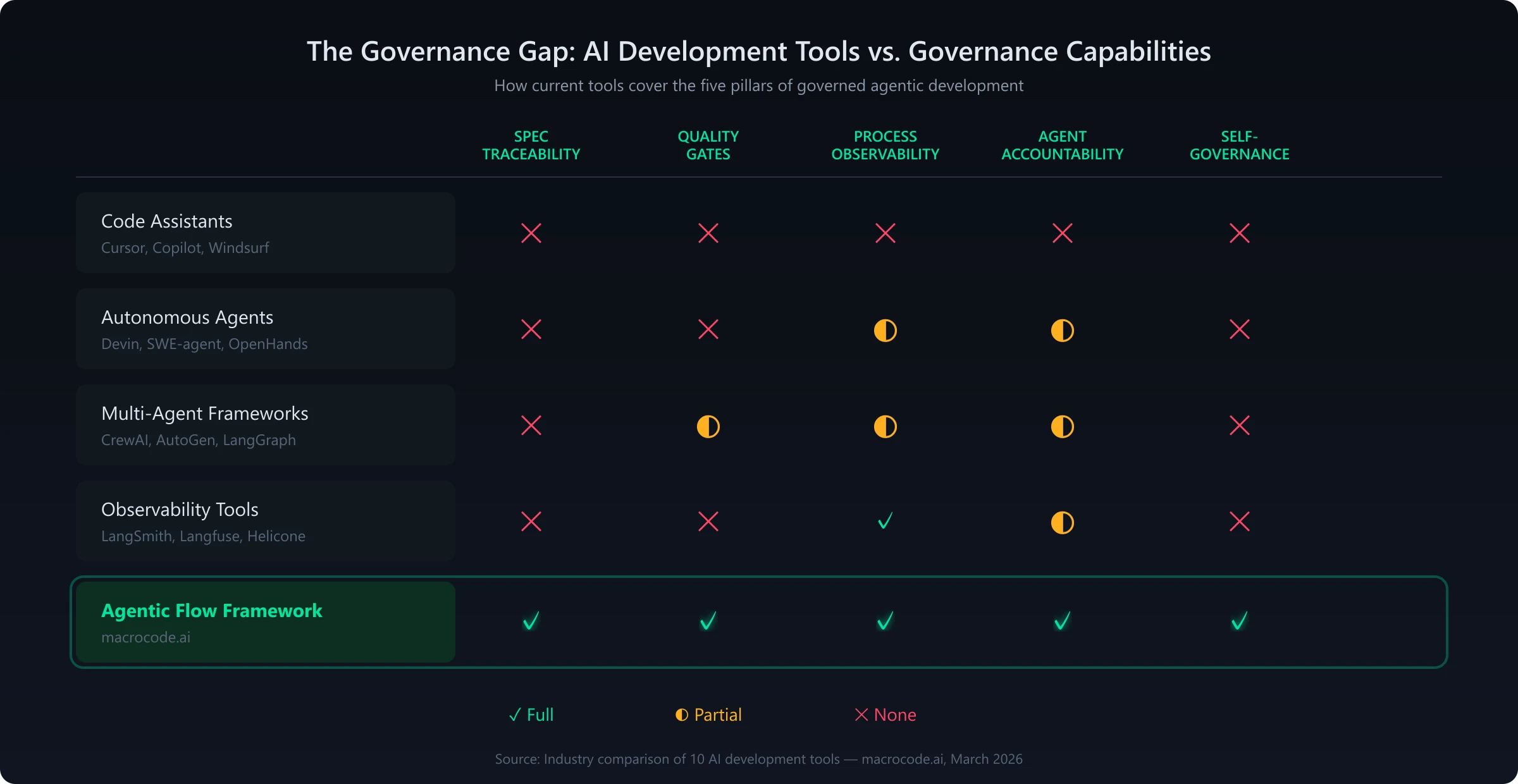Click Agentic Flow Framework Spec Traceability checkmark
Viewport: 1518px width, 784px height.
tap(531, 621)
